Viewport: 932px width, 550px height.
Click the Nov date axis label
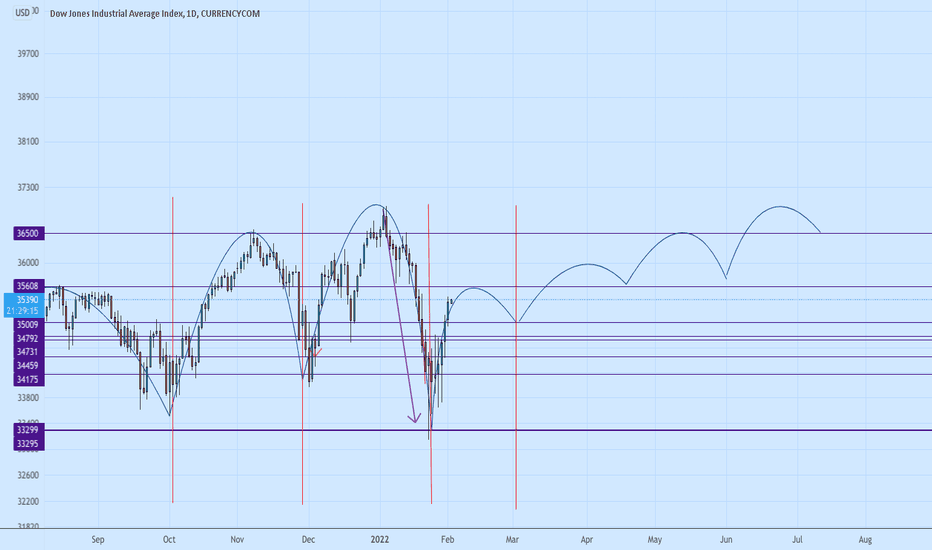coord(237,539)
